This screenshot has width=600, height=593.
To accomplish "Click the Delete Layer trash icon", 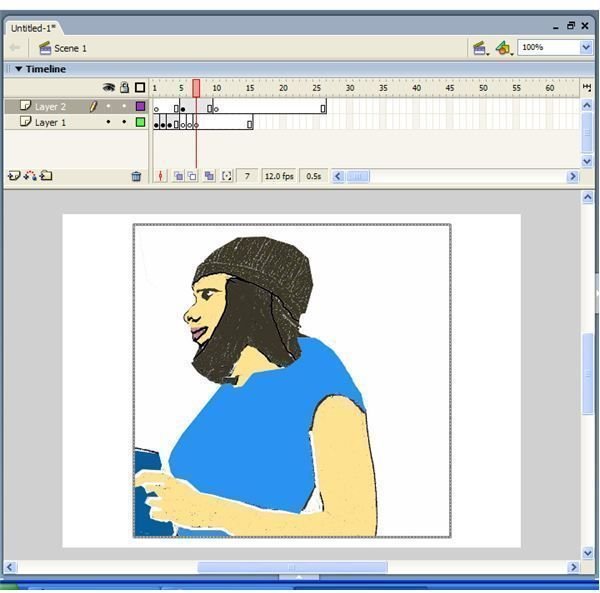I will [136, 176].
